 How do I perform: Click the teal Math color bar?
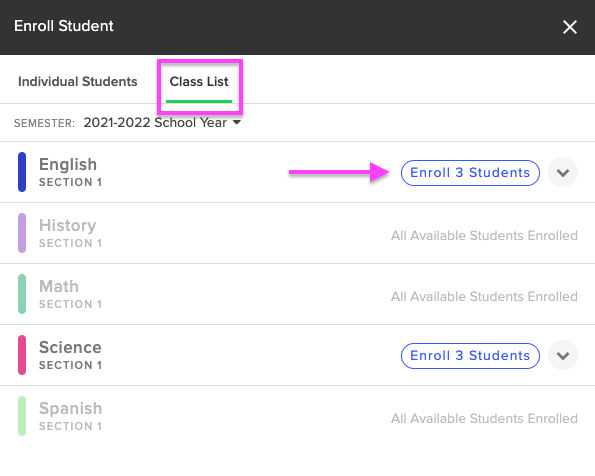tap(22, 294)
